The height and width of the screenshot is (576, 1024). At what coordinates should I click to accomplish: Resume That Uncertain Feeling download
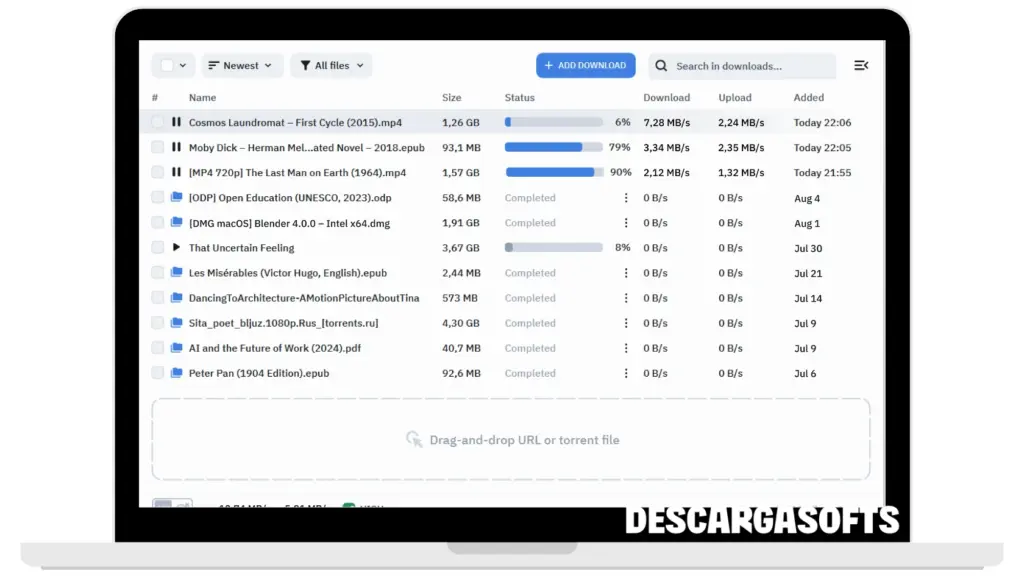point(177,247)
